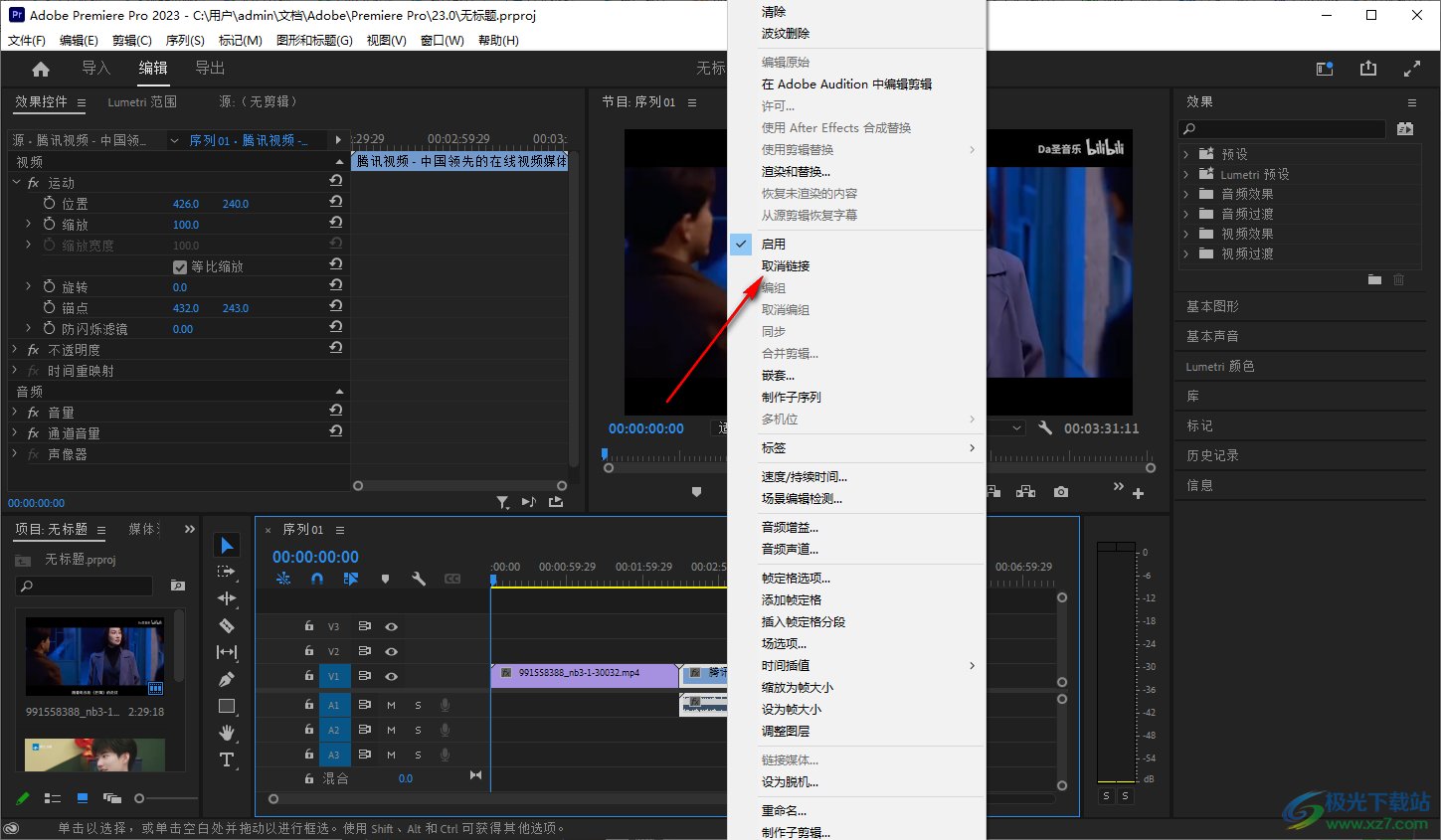Open the Lumetri 颜色 panel
1441x840 pixels.
[x=1220, y=366]
